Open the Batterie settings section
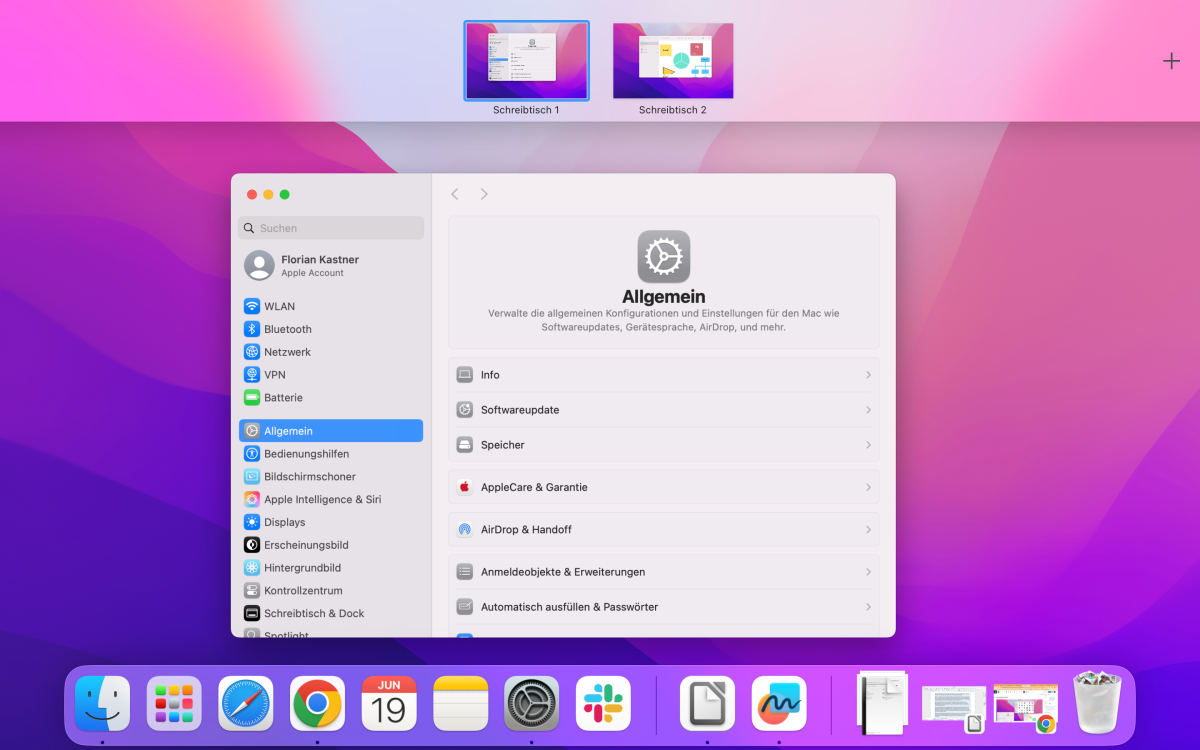 click(285, 397)
